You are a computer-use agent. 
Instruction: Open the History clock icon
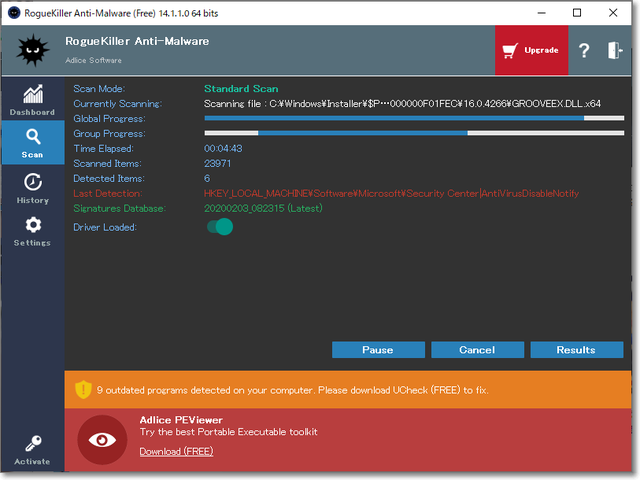pos(32,182)
